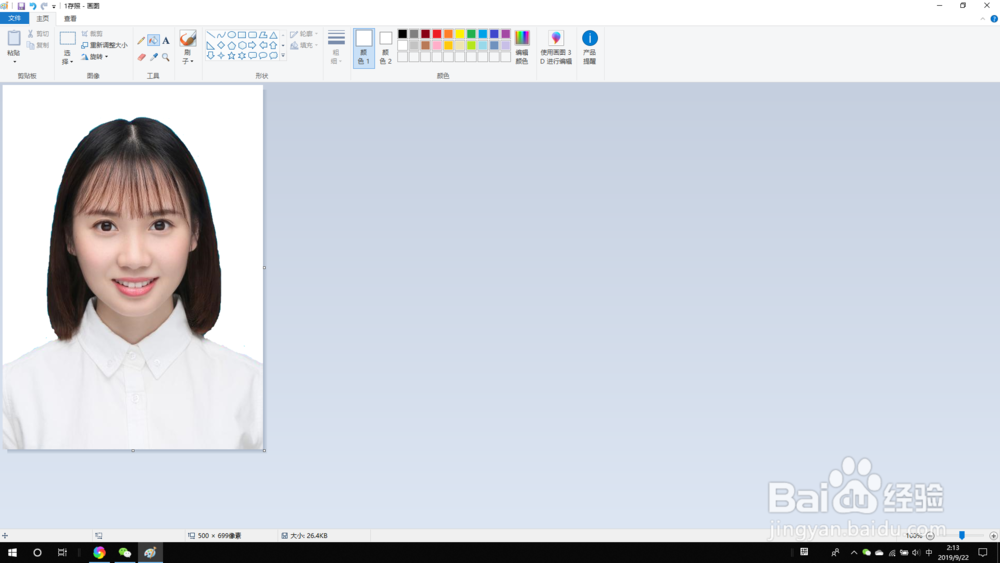Switch to the Home (主页) tab
1000x563 pixels.
pos(43,18)
